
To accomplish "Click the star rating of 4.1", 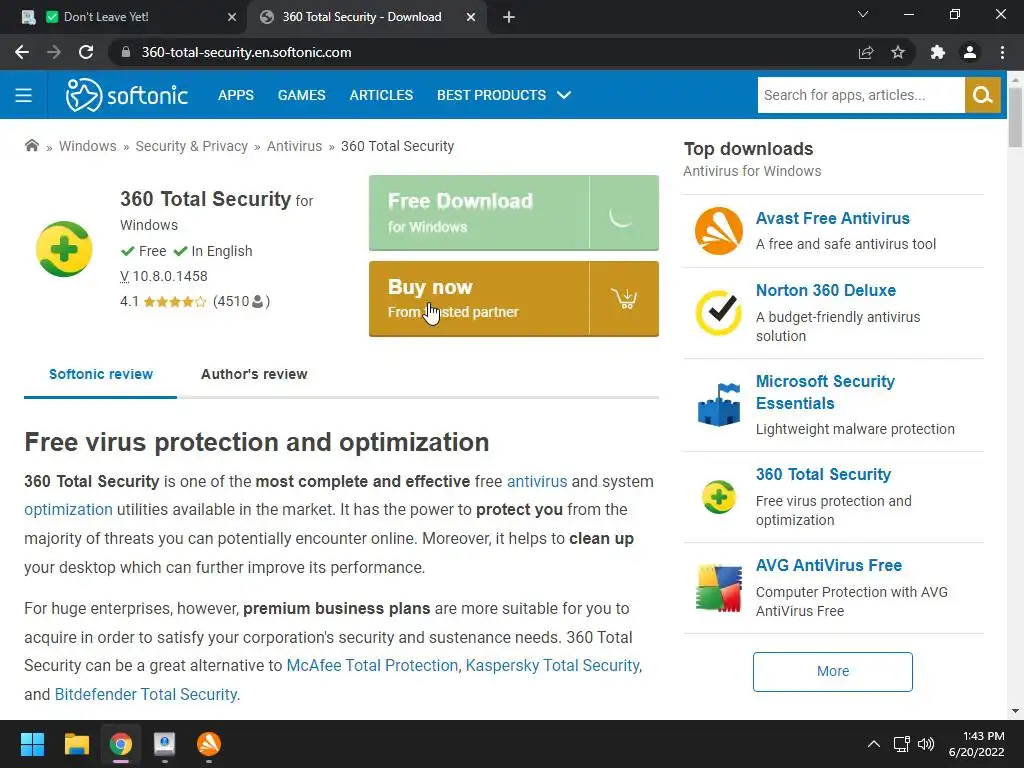I will pyautogui.click(x=174, y=302).
